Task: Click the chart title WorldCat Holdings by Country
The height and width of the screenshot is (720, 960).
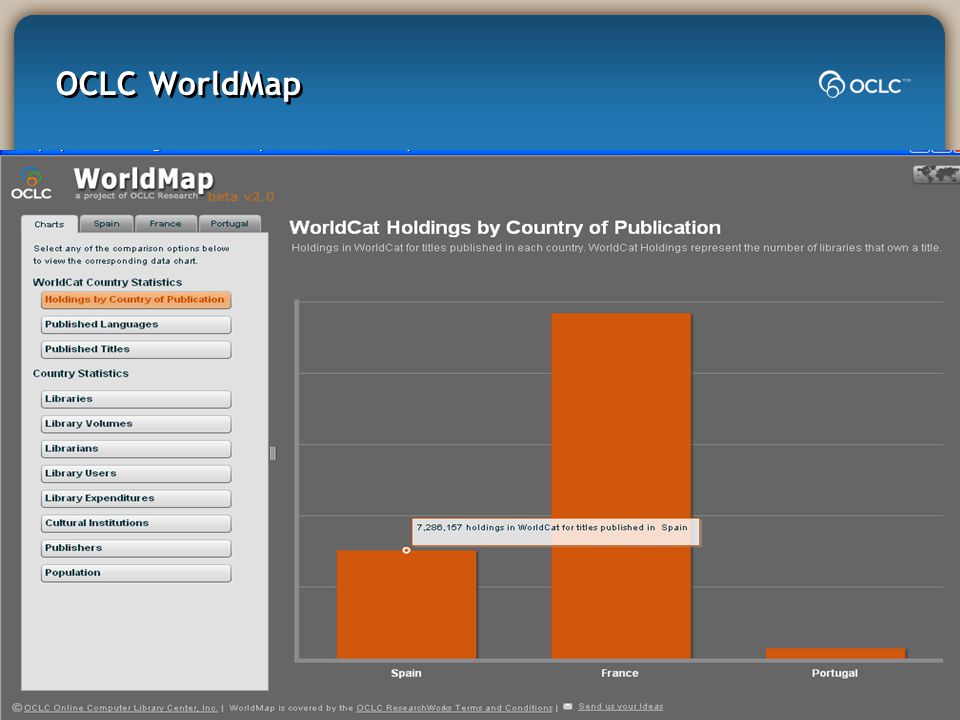Action: [505, 228]
